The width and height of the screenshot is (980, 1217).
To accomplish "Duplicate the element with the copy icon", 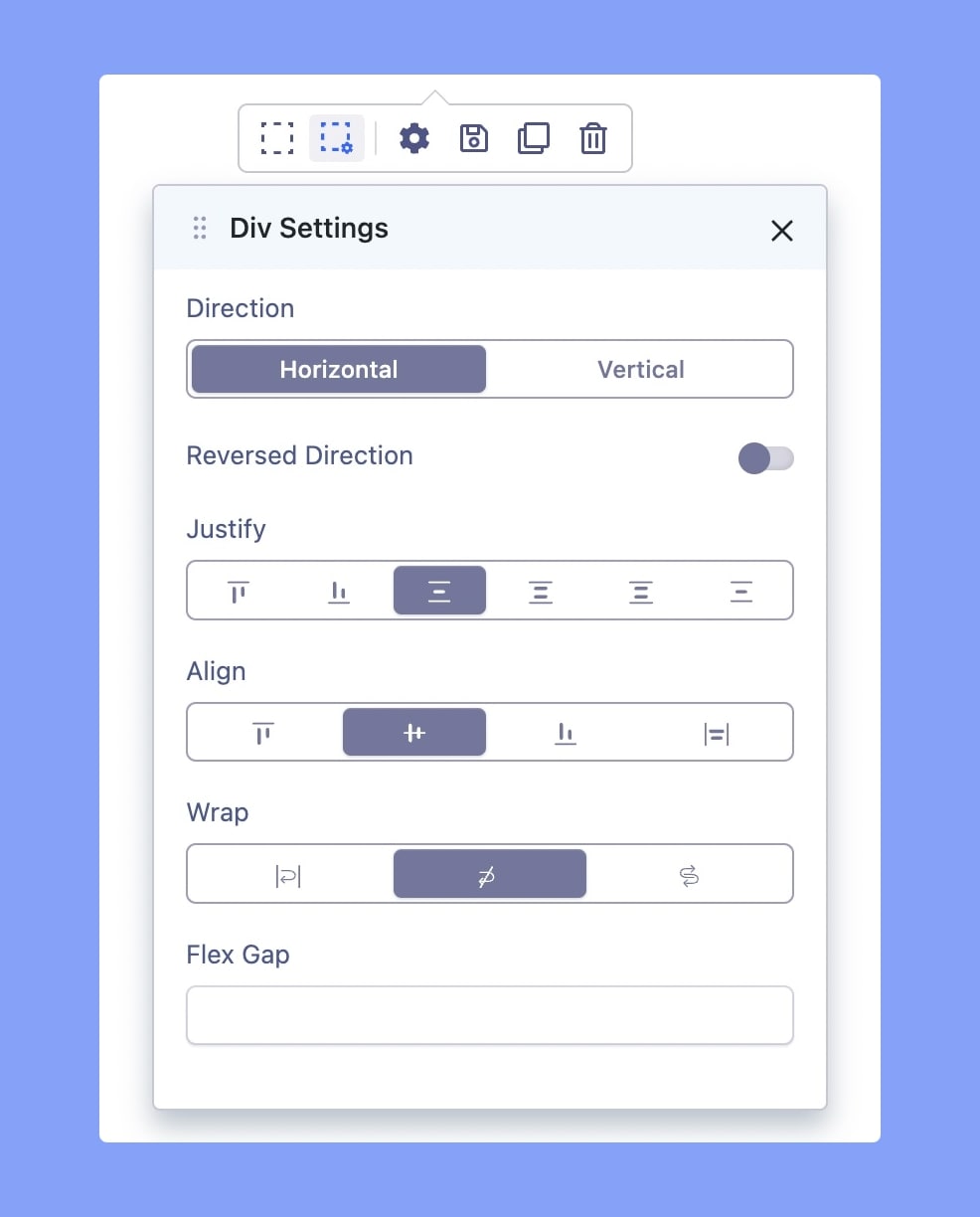I will tap(534, 138).
